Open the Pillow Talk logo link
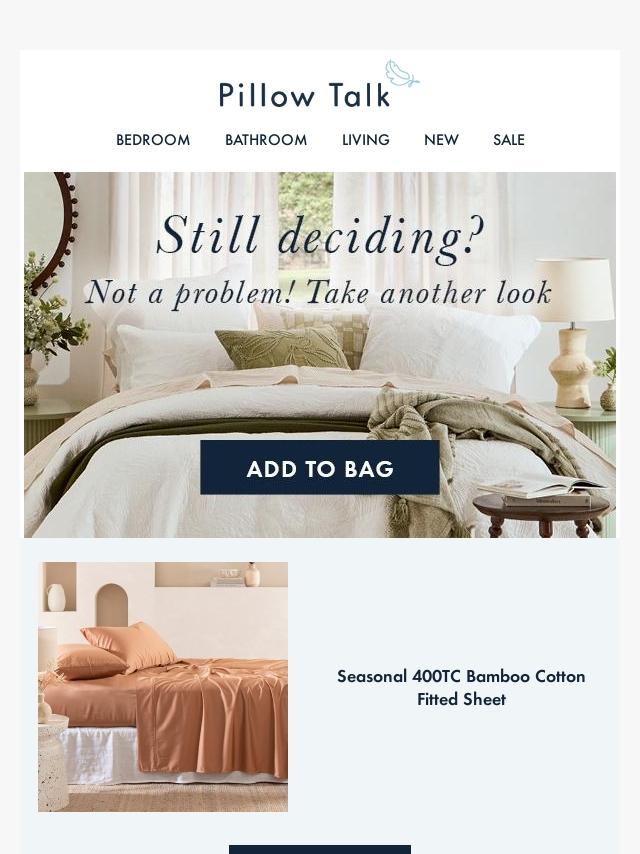640x854 pixels. [319, 84]
